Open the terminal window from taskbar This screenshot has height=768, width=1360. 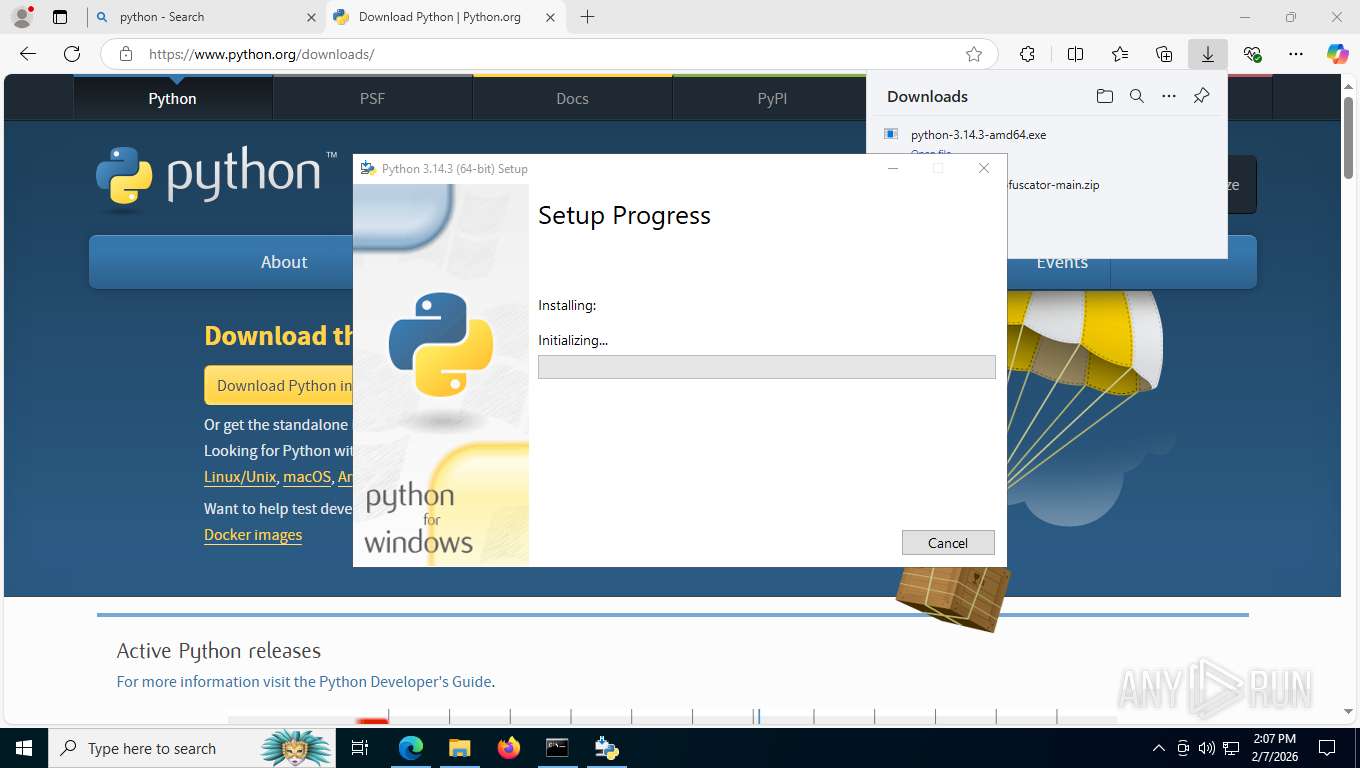[558, 748]
